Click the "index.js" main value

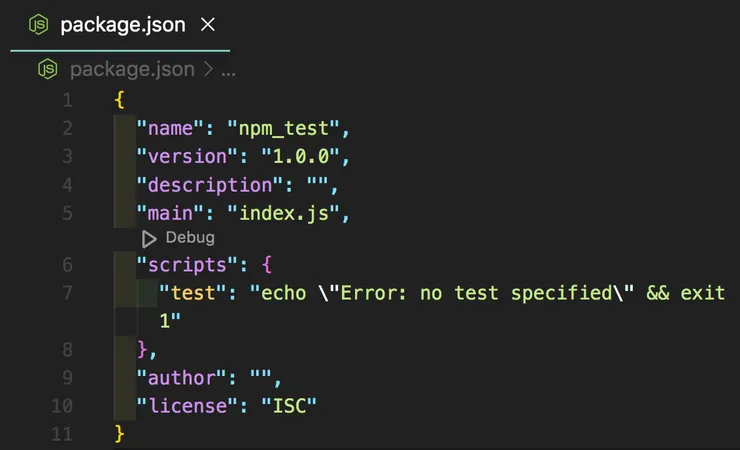[286, 212]
